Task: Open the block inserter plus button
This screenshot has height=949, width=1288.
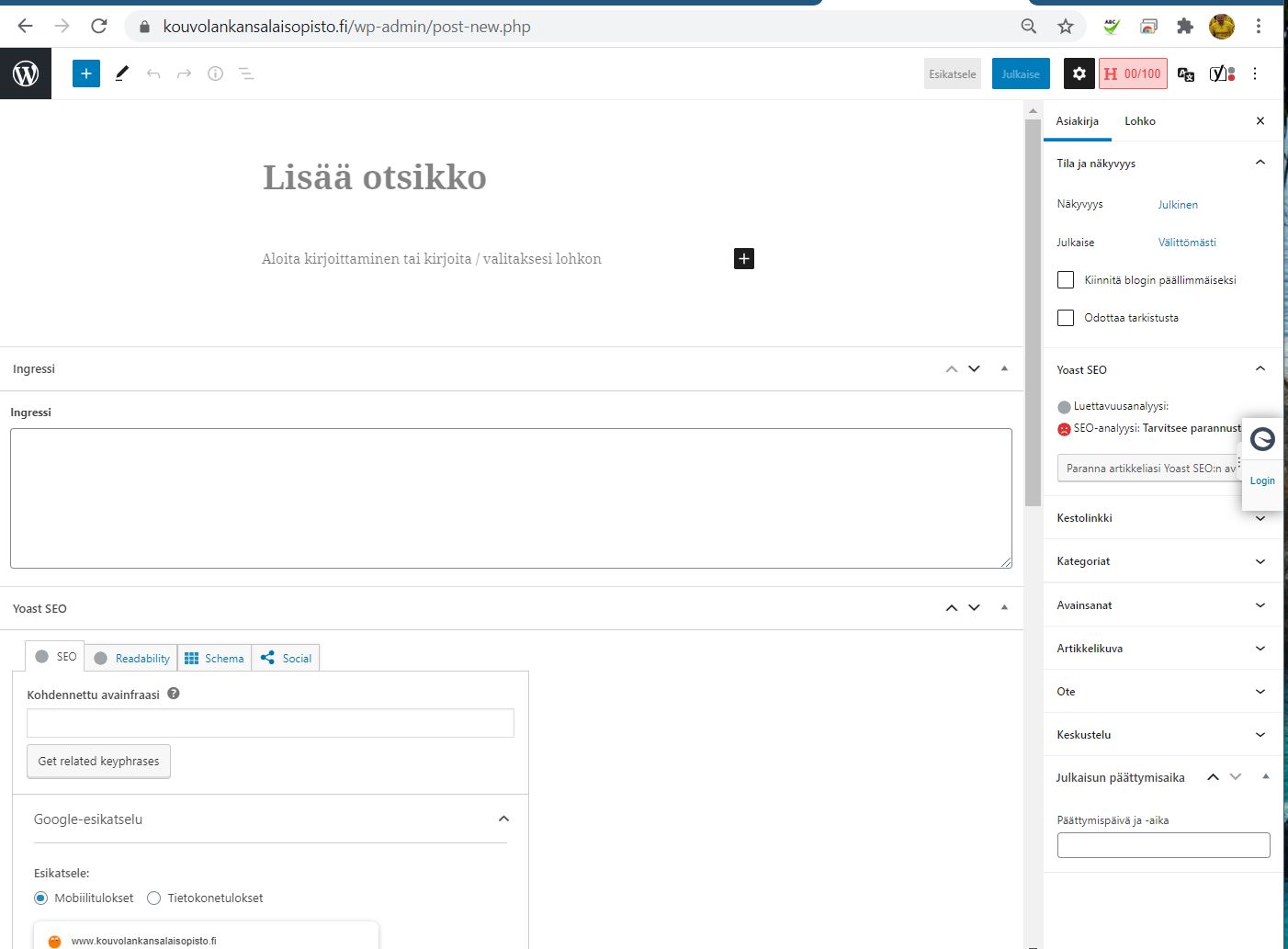Action: pos(86,73)
